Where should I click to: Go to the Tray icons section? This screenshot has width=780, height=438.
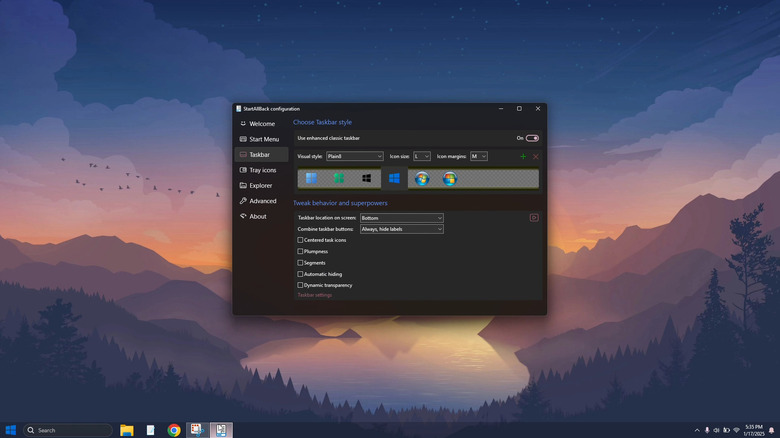[261, 170]
